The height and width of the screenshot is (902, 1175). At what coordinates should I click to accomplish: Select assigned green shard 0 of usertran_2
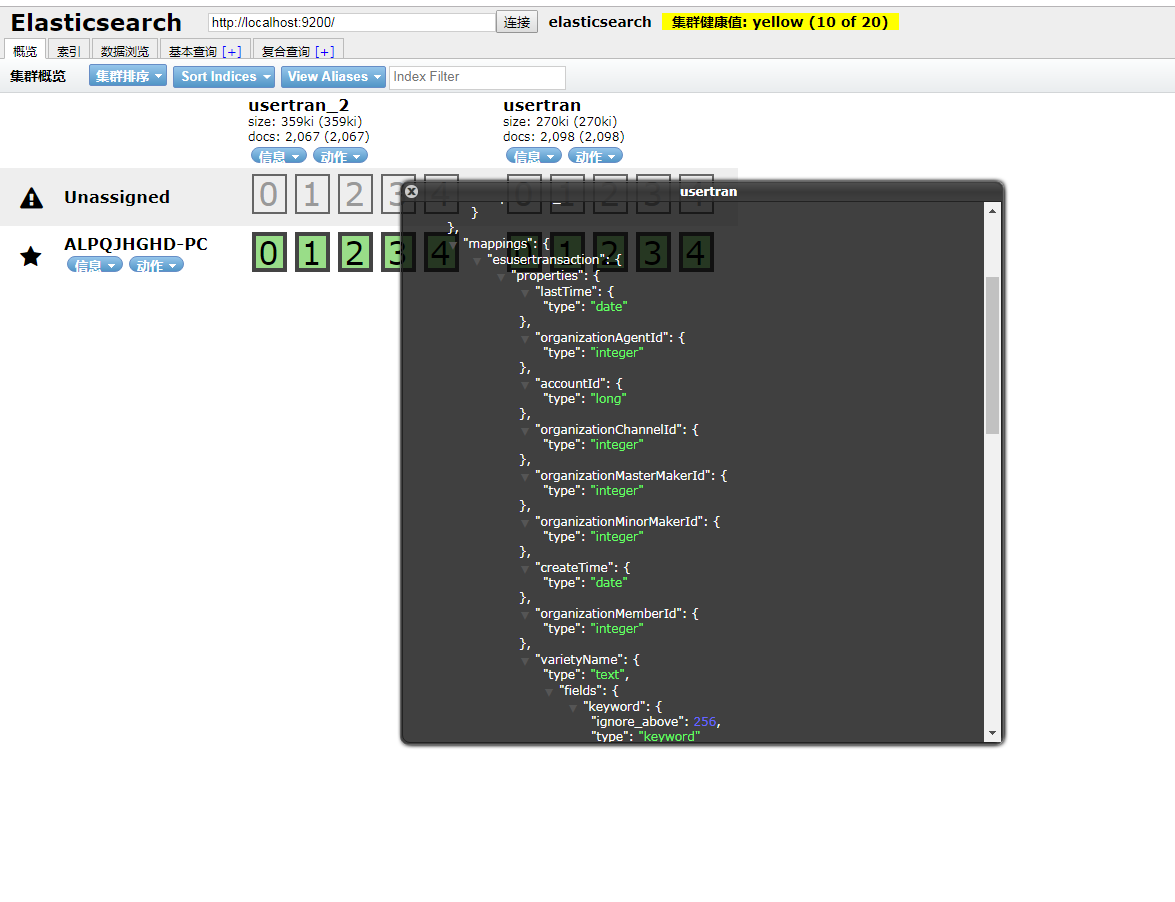[269, 252]
